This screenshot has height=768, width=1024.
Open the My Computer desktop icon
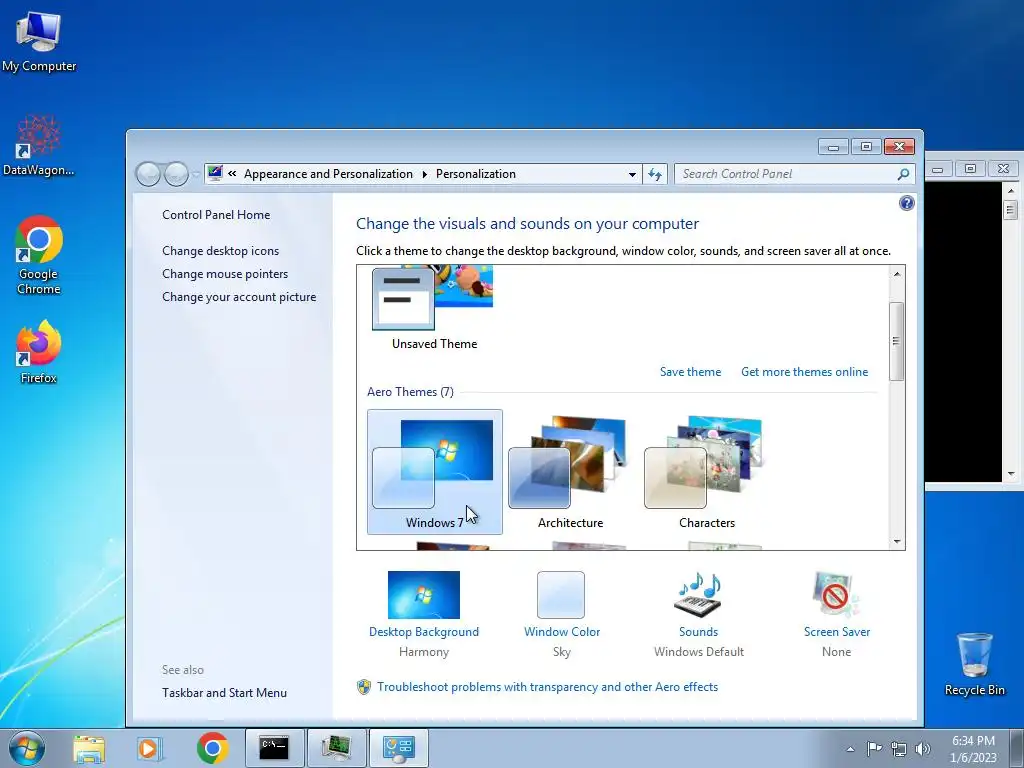pos(39,40)
